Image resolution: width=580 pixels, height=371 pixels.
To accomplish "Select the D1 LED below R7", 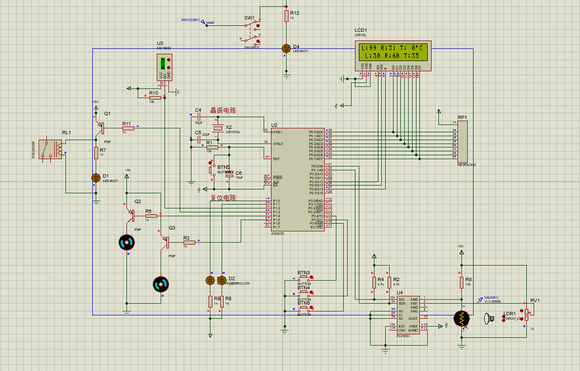I will [x=96, y=178].
